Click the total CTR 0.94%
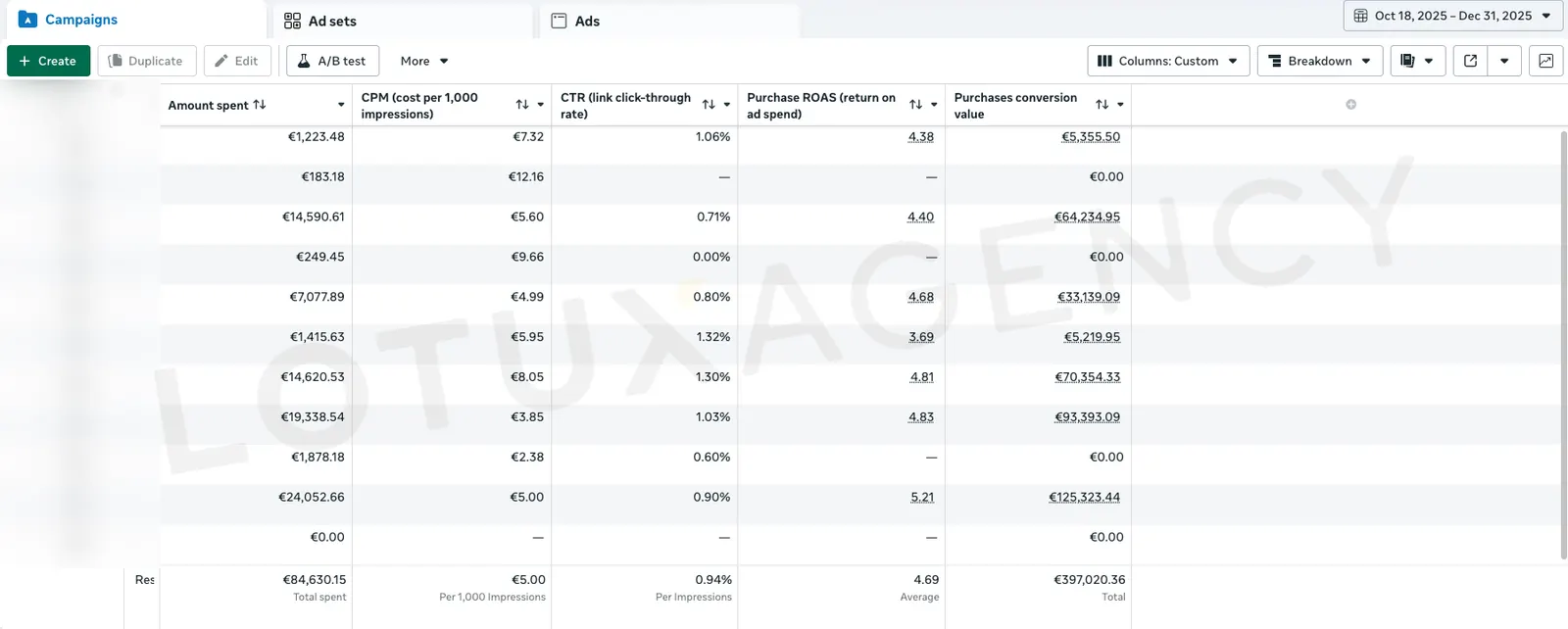This screenshot has width=1568, height=629. click(x=713, y=580)
